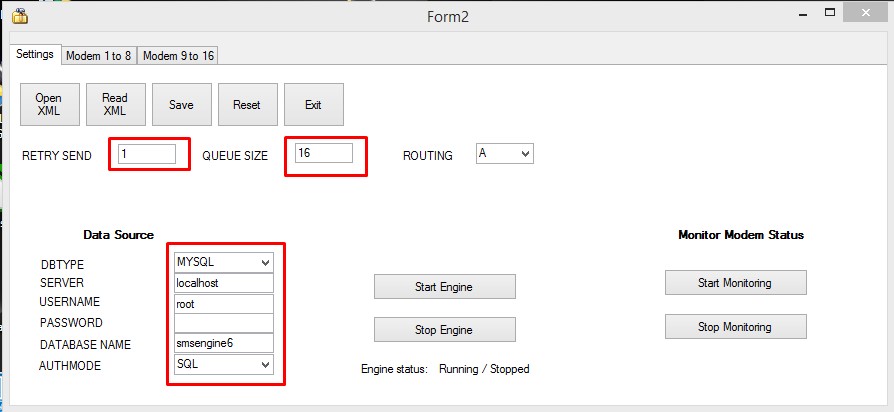Click the DATABASE NAME field
This screenshot has width=894, height=412.
coord(224,343)
